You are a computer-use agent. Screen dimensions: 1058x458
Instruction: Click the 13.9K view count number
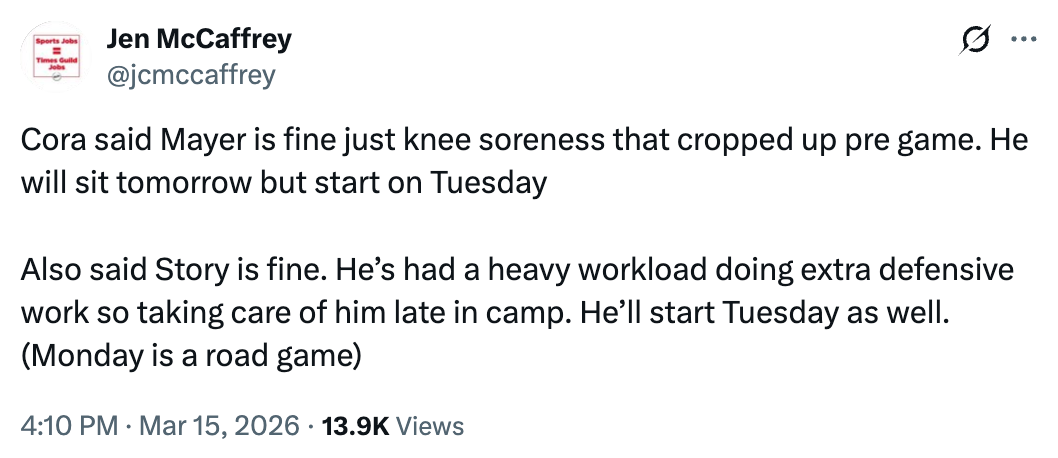point(354,426)
